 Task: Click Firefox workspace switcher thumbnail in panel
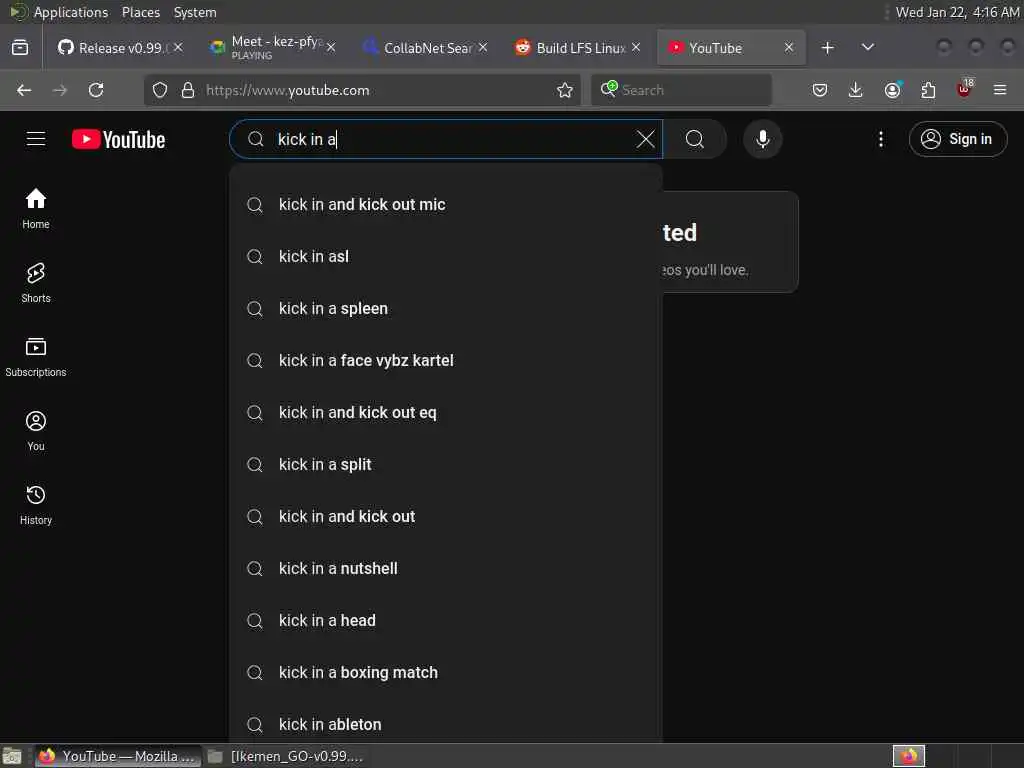click(909, 756)
